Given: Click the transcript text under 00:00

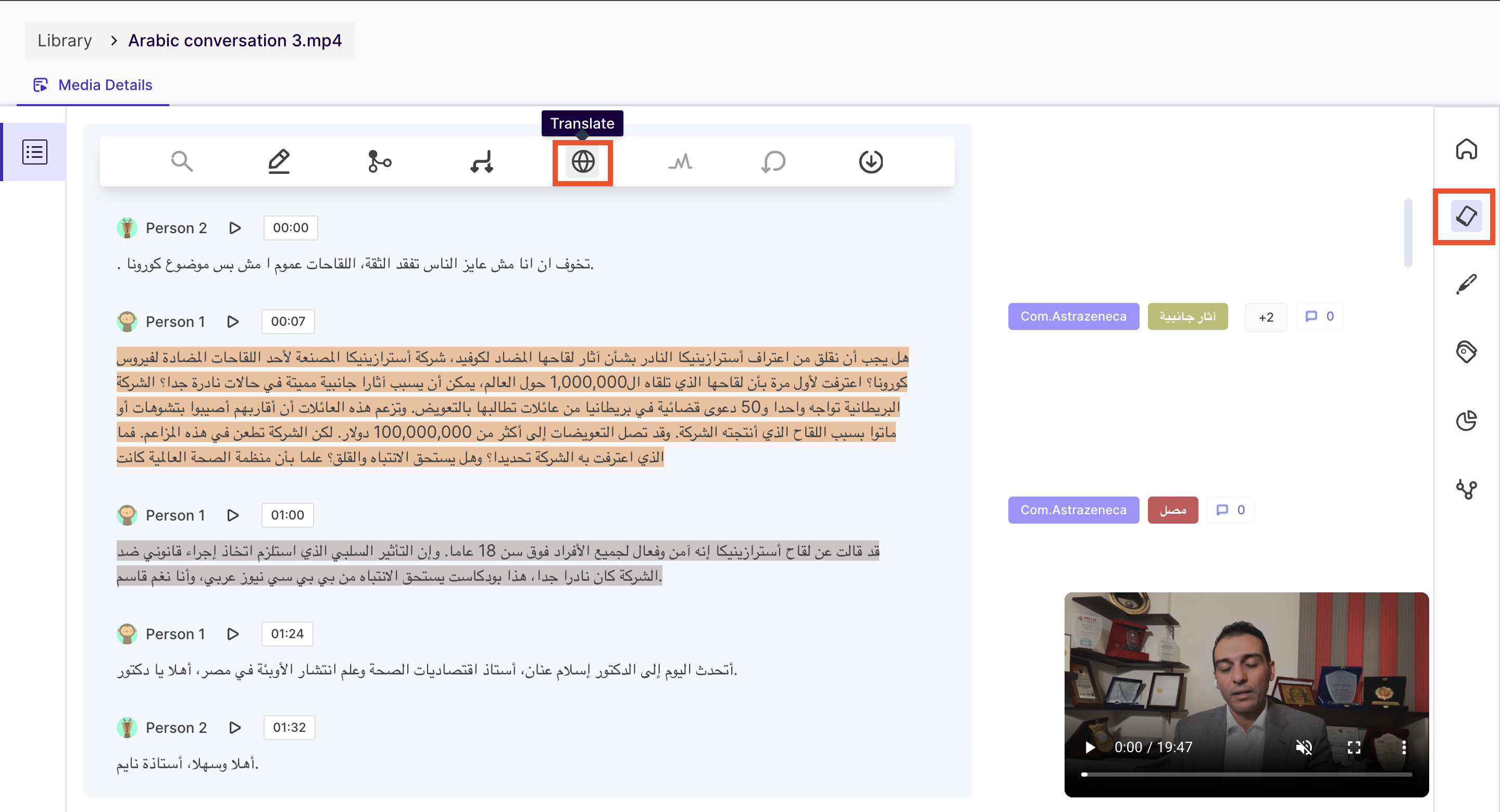Looking at the screenshot, I should pyautogui.click(x=355, y=264).
